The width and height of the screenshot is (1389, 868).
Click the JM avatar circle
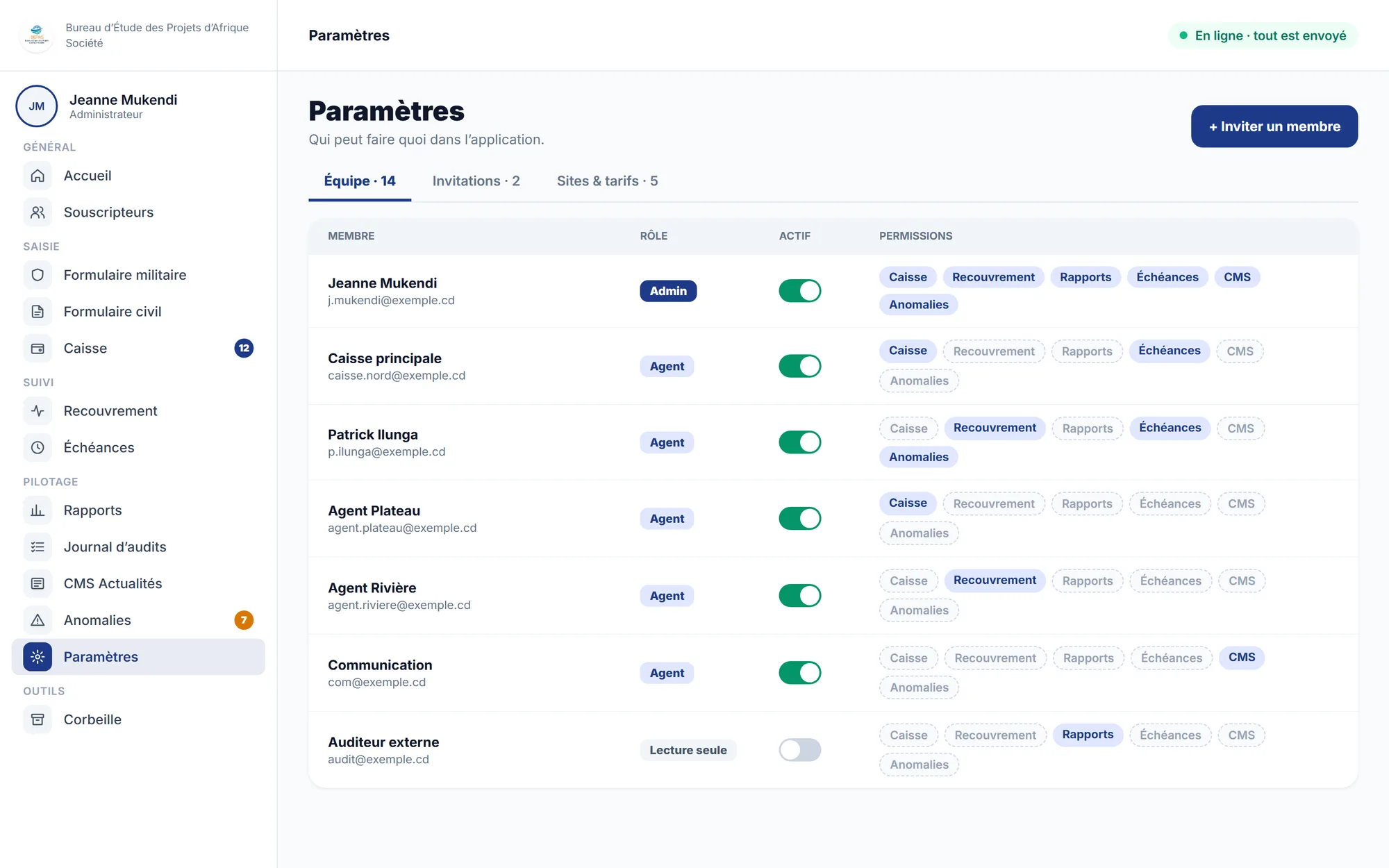point(37,106)
